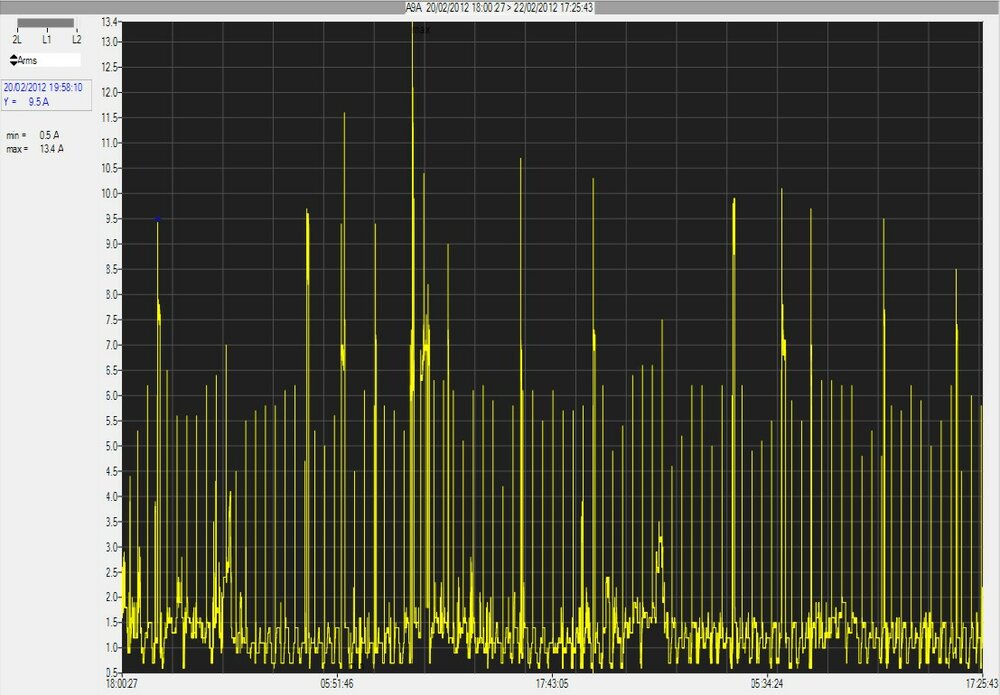Open the Arms measurement selector field
Image resolution: width=1000 pixels, height=695 pixels.
pyautogui.click(x=48, y=61)
